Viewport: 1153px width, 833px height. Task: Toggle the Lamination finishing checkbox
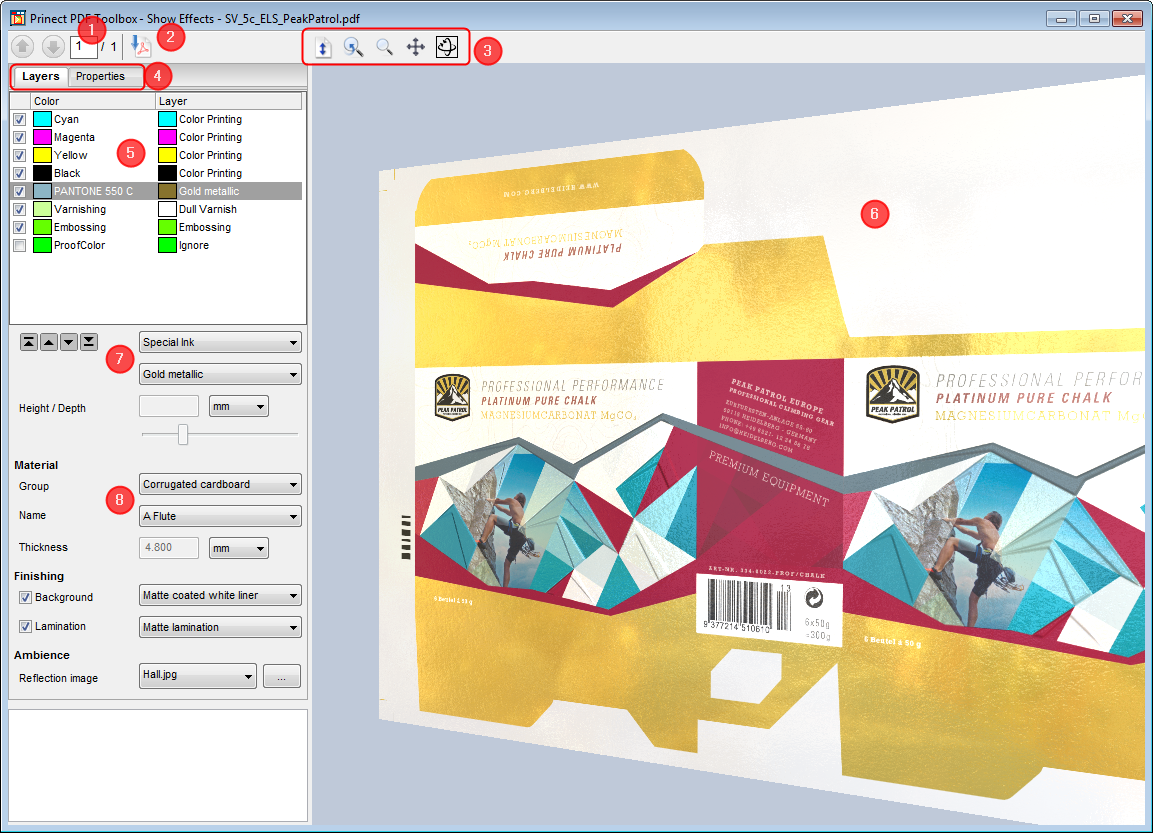click(26, 627)
